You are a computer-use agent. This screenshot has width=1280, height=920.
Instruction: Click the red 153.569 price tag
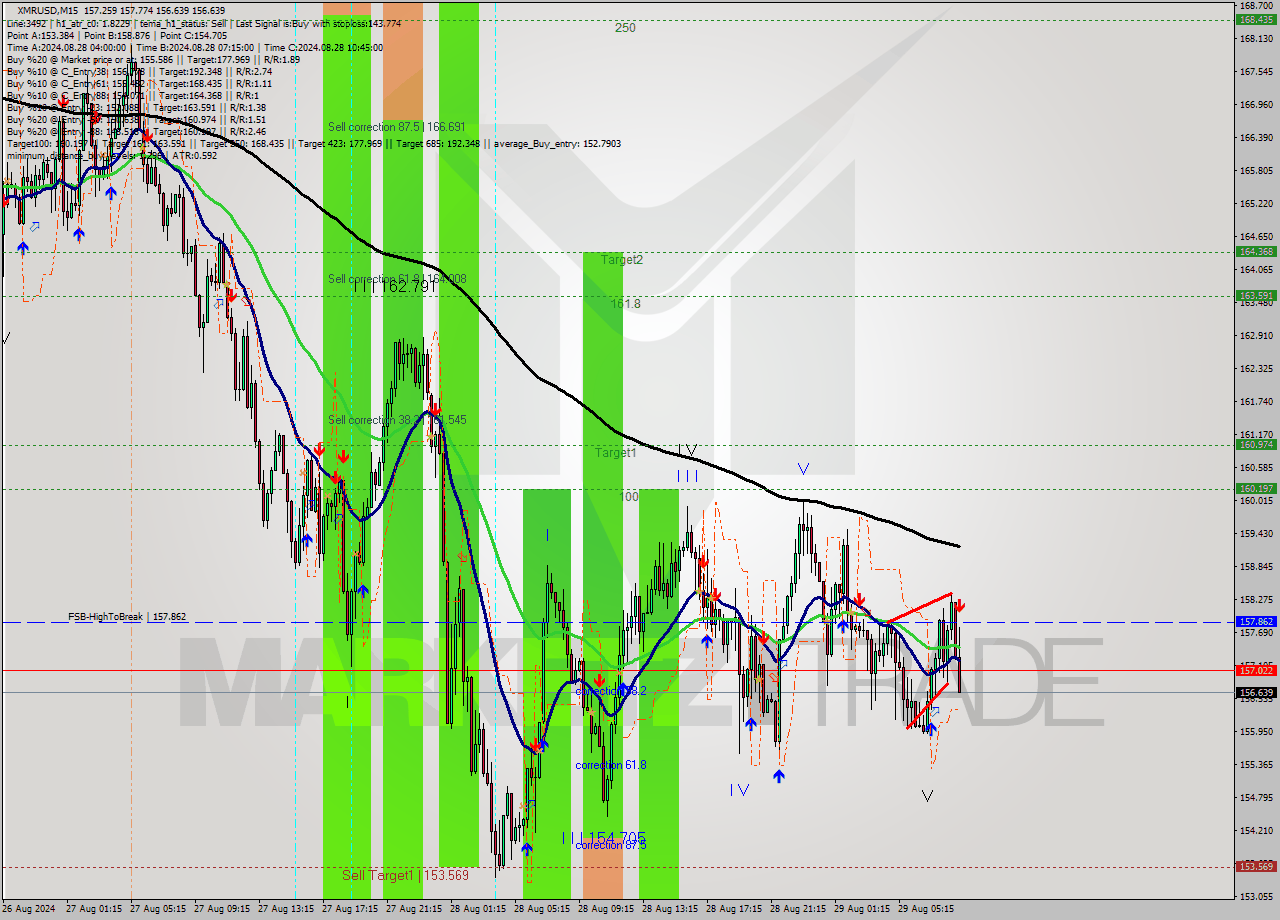1256,866
